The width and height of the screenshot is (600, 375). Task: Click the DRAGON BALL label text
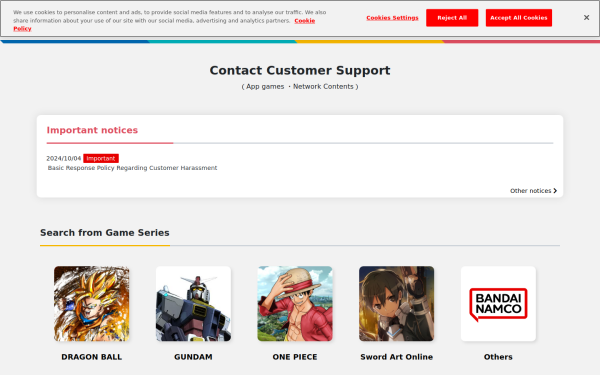tap(91, 357)
